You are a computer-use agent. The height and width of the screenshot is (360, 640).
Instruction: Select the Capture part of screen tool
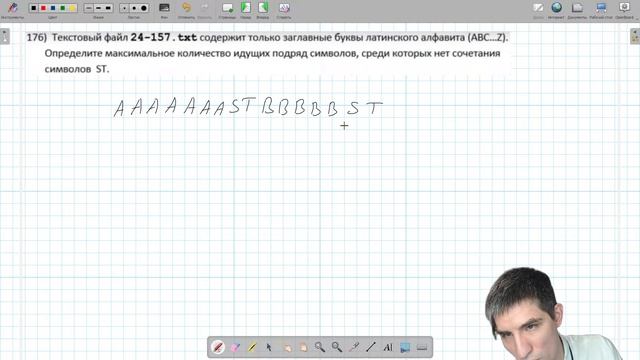(x=405, y=347)
